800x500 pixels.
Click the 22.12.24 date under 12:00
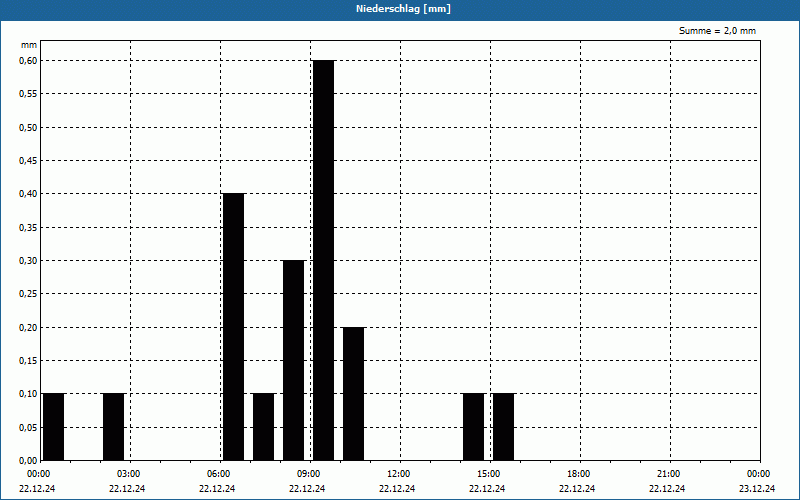click(x=397, y=489)
